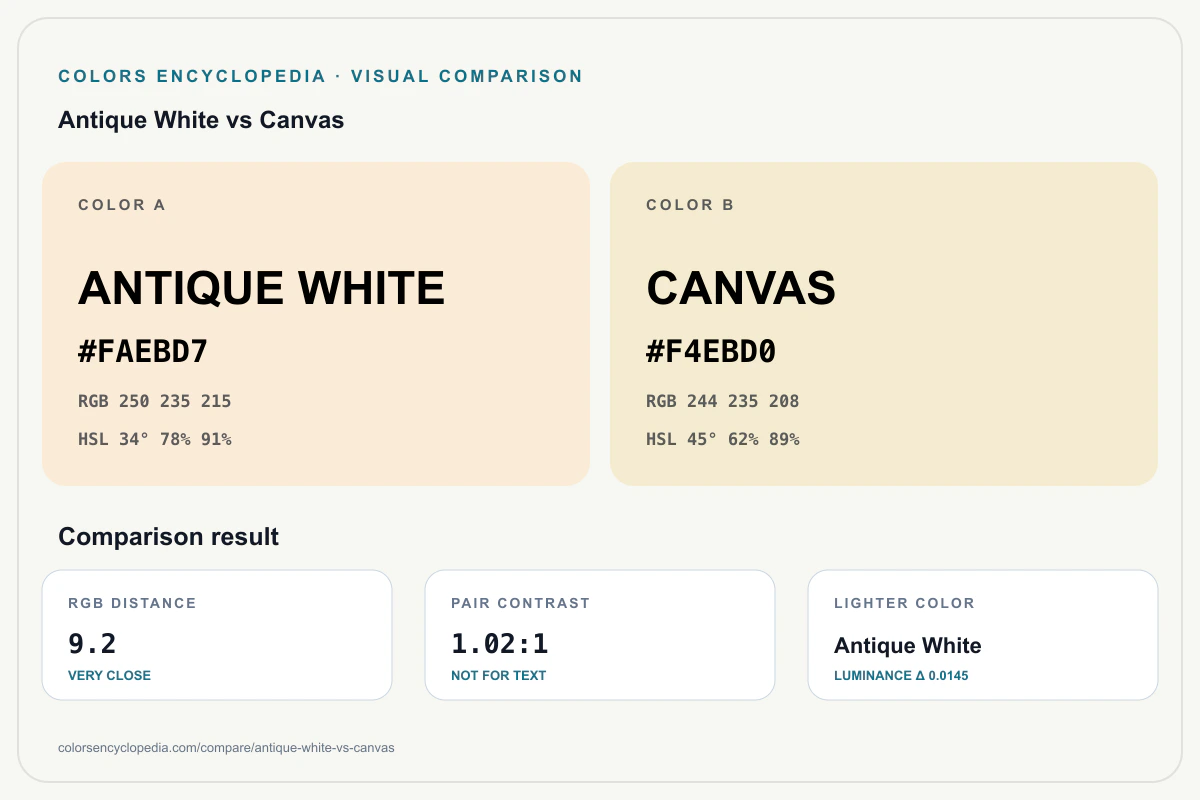Click the Antique White color swatch card
1200x800 pixels.
(316, 324)
